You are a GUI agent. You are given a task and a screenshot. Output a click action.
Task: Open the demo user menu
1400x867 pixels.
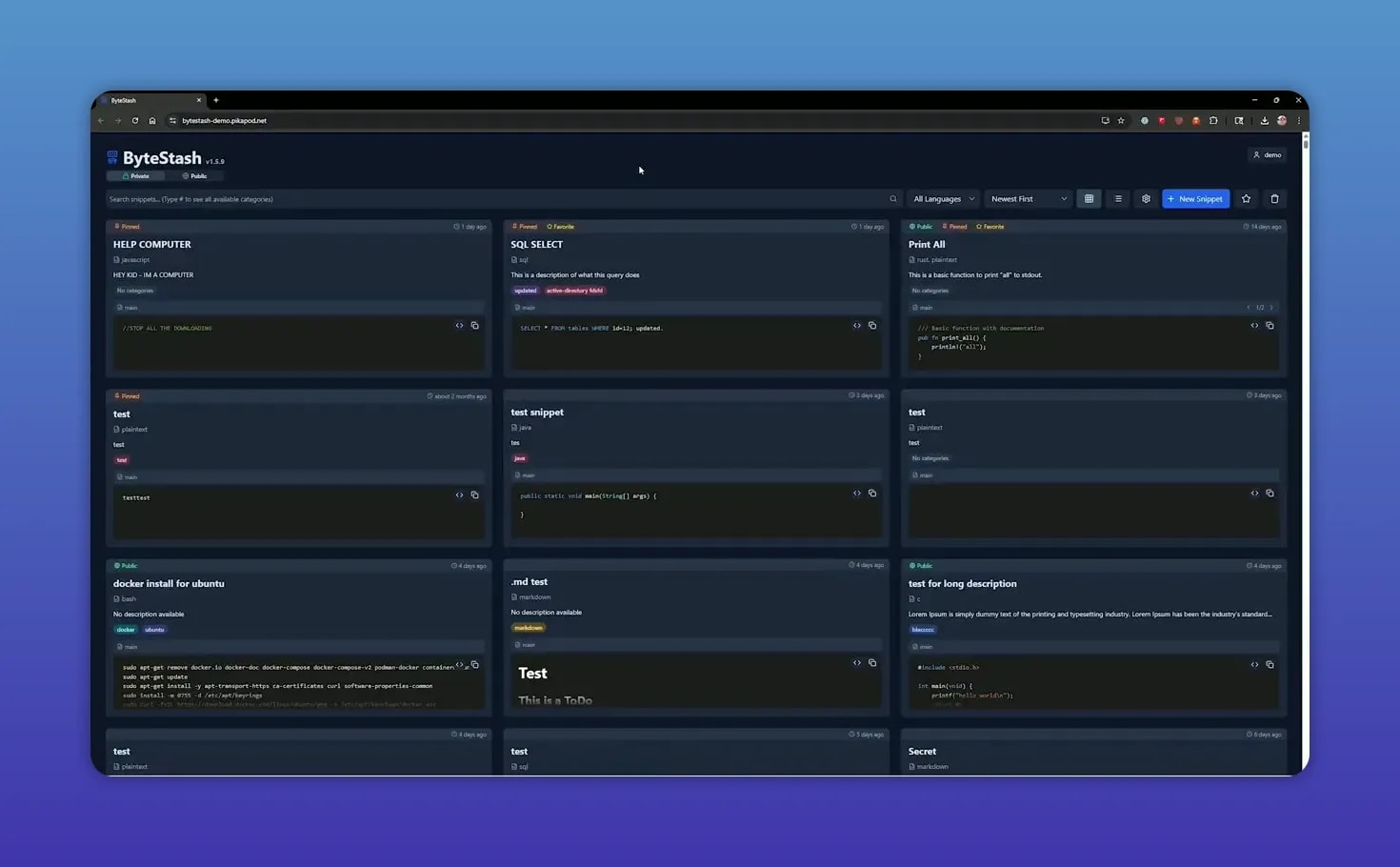(x=1267, y=154)
